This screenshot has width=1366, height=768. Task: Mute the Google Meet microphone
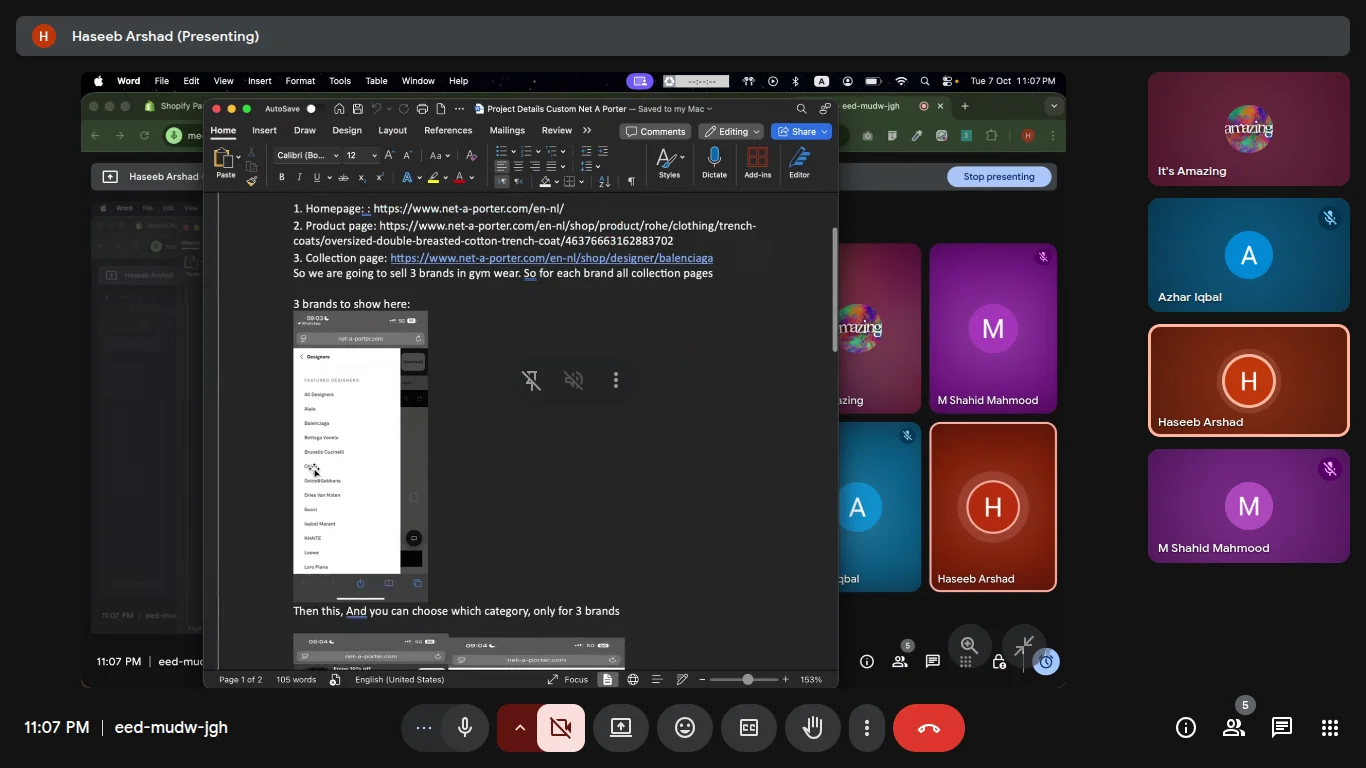point(465,728)
